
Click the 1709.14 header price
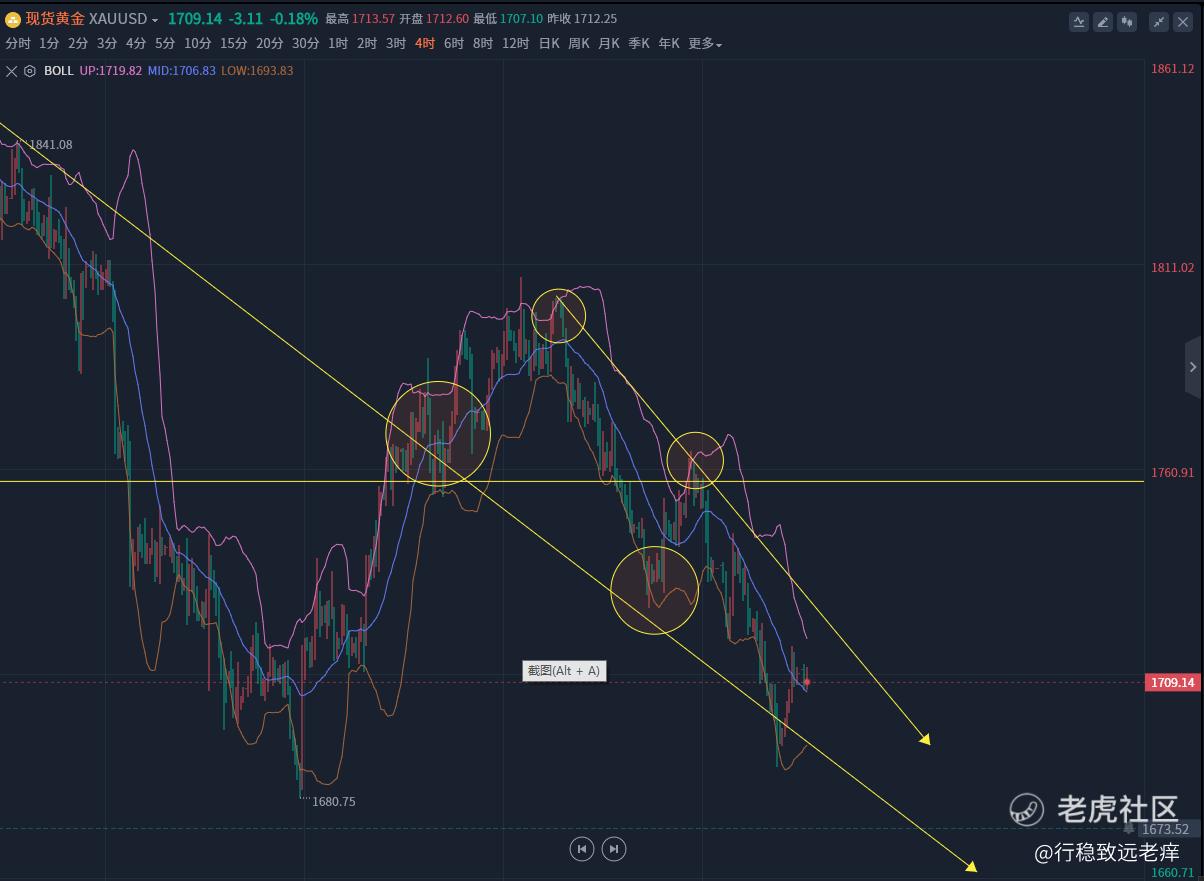click(x=196, y=19)
